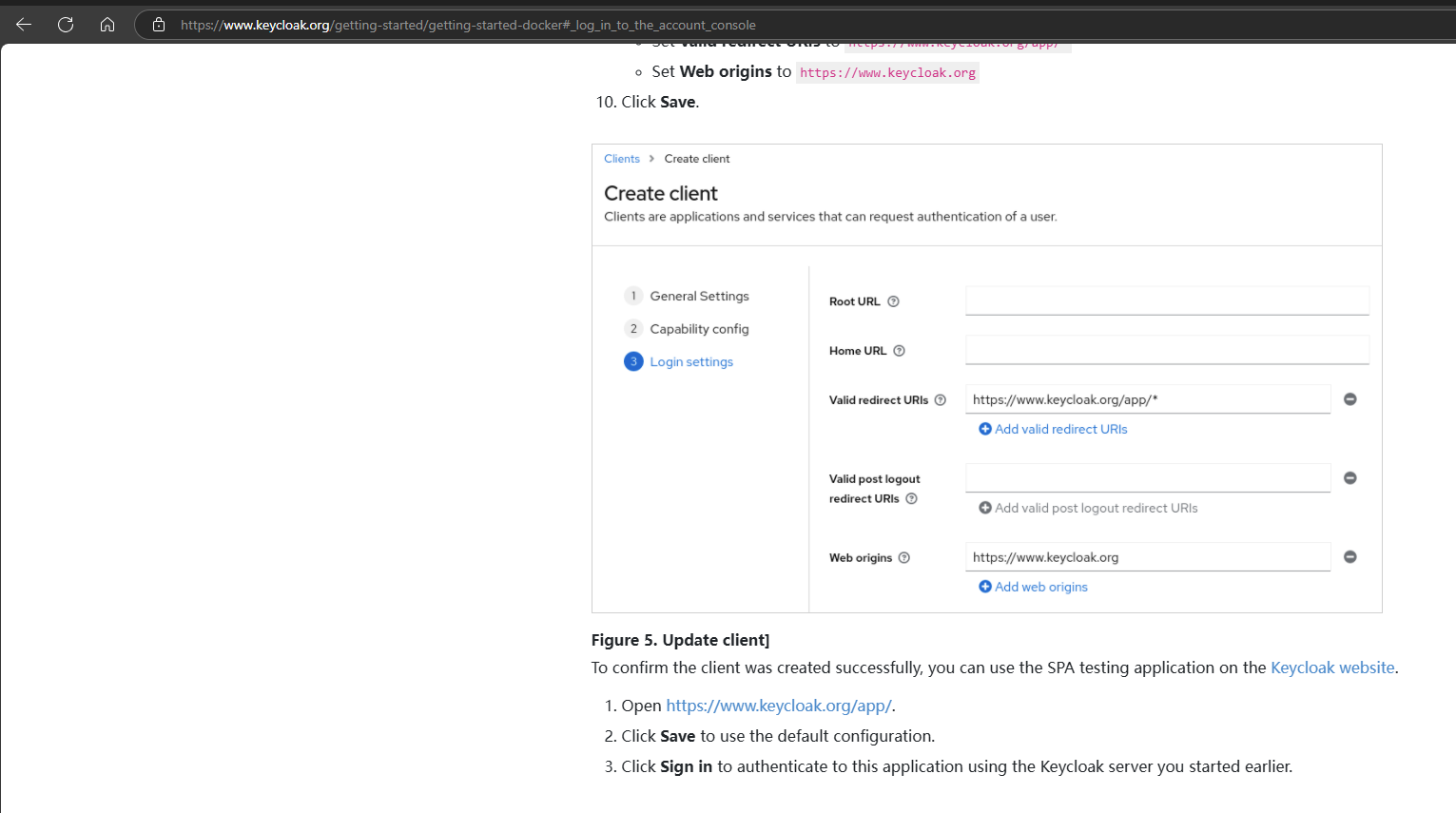Click Root URL help icon
This screenshot has height=813, width=1456.
pyautogui.click(x=893, y=301)
